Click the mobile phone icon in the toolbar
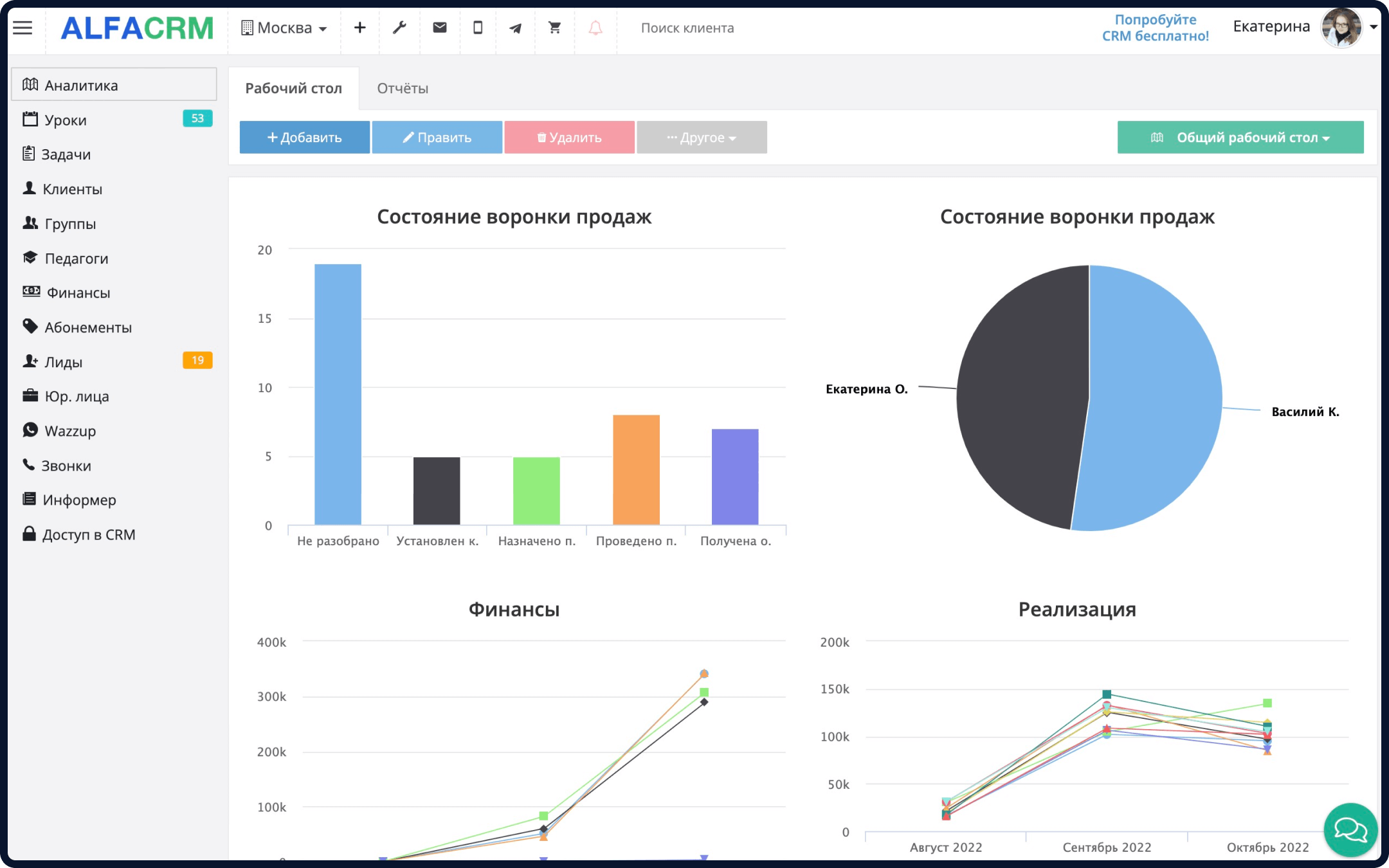Screen dimensions: 1389x868 pyautogui.click(x=477, y=28)
